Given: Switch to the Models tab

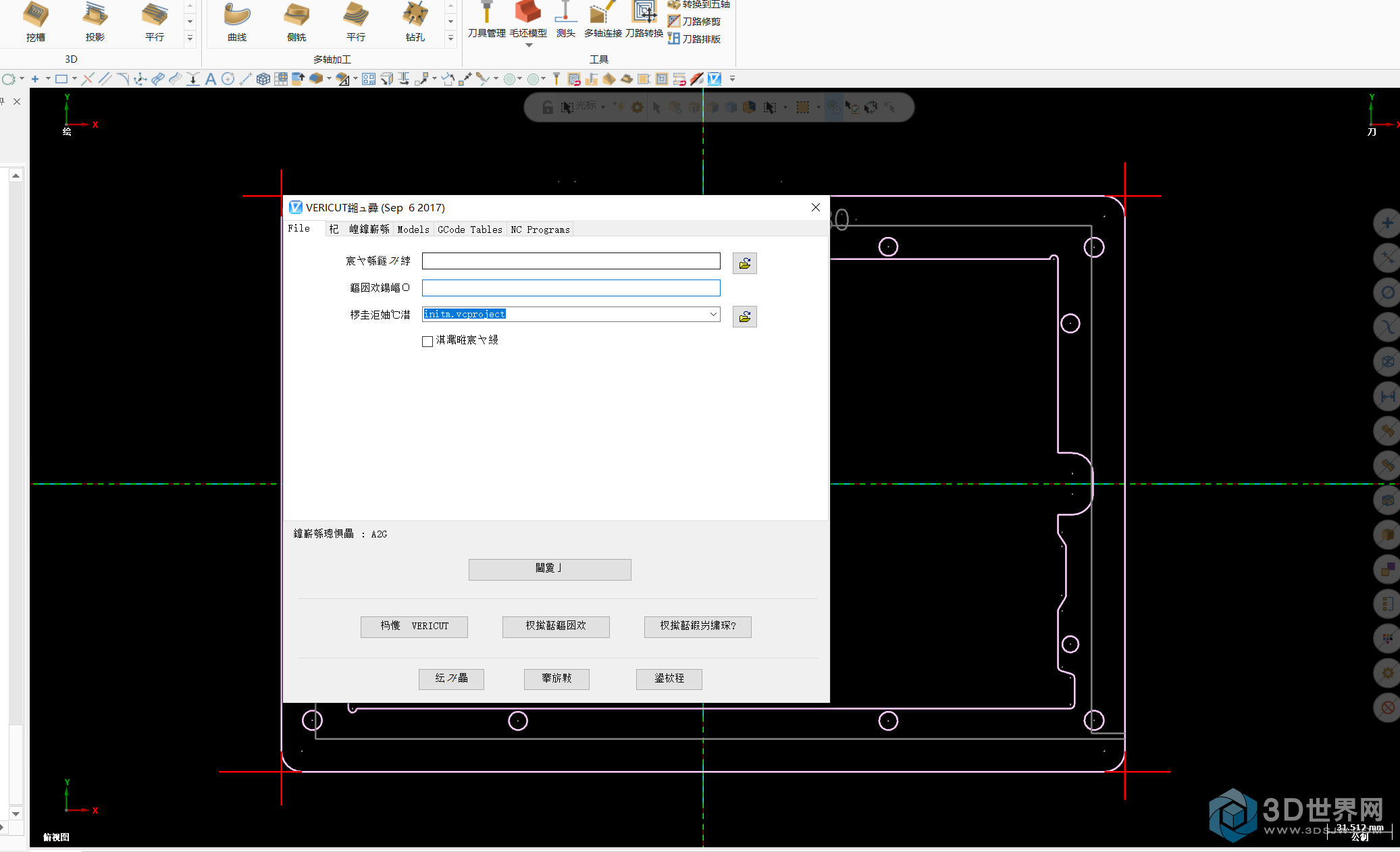Looking at the screenshot, I should point(413,230).
